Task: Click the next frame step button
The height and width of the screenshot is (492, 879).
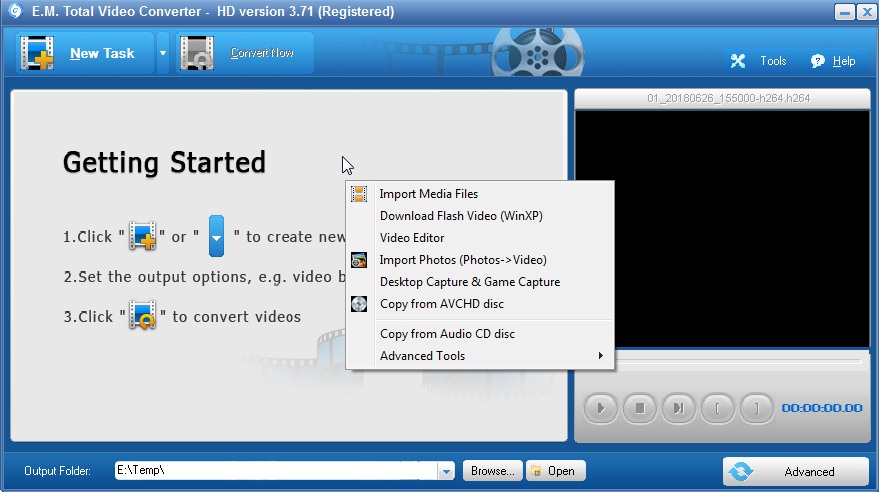Action: (x=678, y=408)
